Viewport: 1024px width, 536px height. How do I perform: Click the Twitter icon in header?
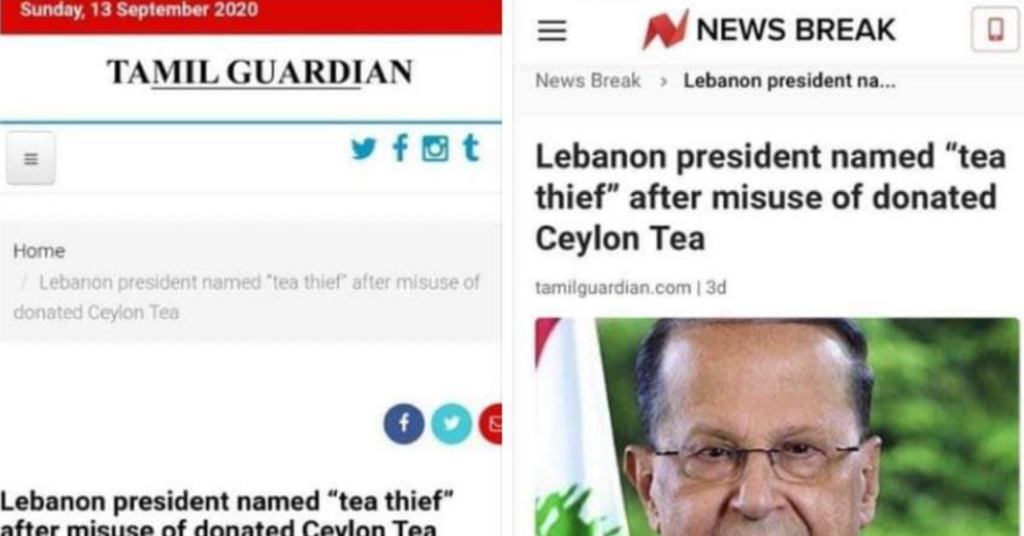[x=363, y=149]
